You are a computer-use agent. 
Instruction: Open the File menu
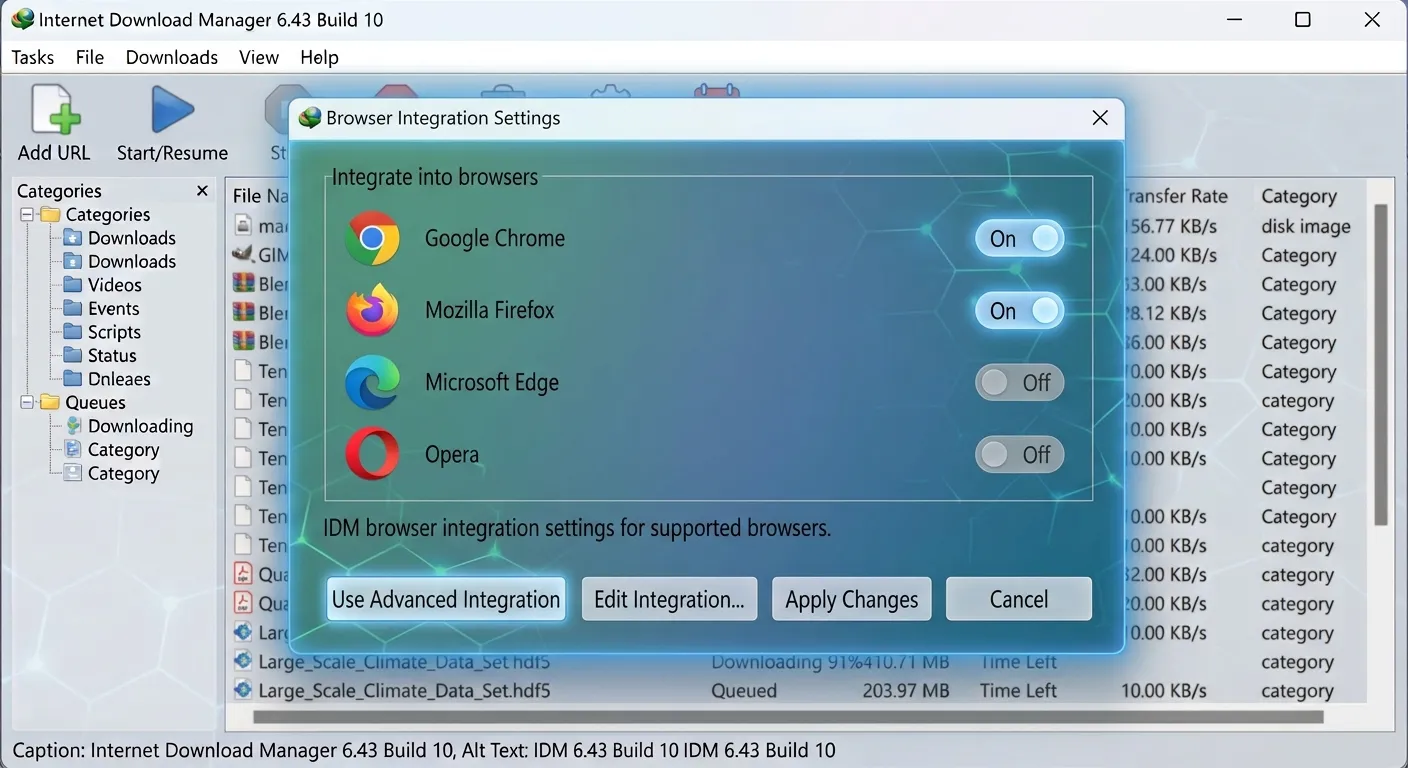click(x=90, y=58)
